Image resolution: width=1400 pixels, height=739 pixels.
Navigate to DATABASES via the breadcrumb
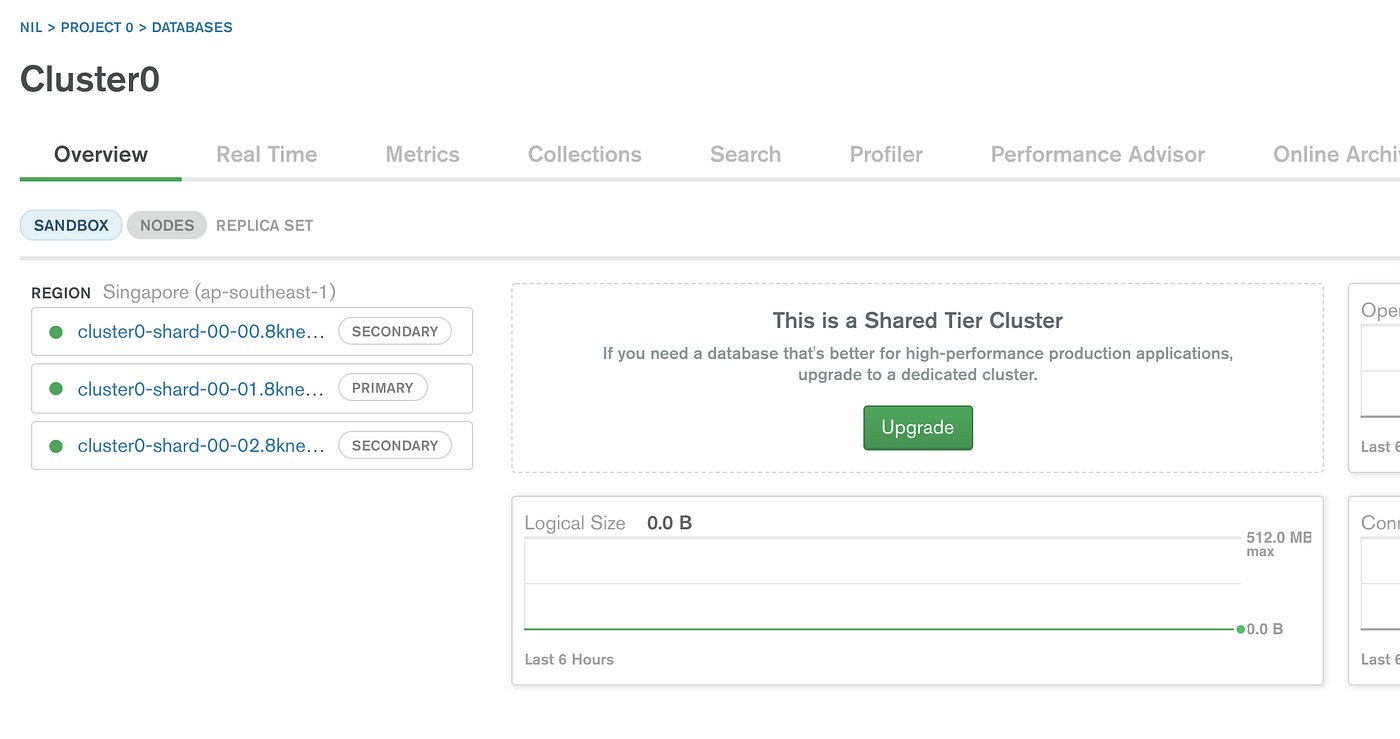pos(191,27)
